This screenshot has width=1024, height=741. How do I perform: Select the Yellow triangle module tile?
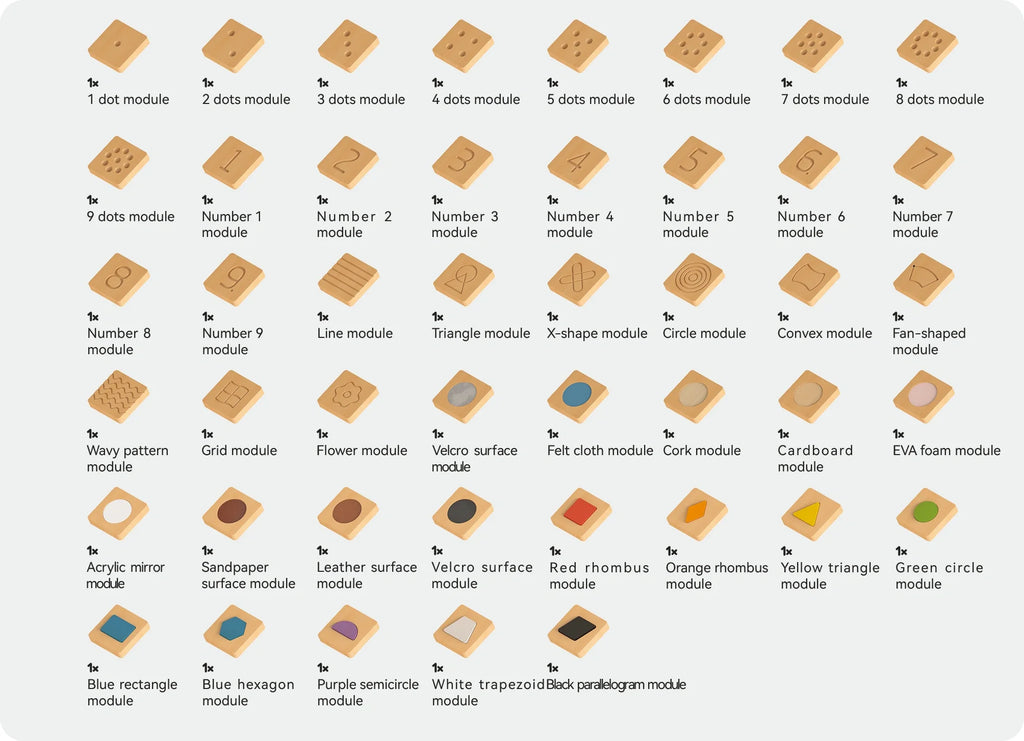pyautogui.click(x=812, y=514)
